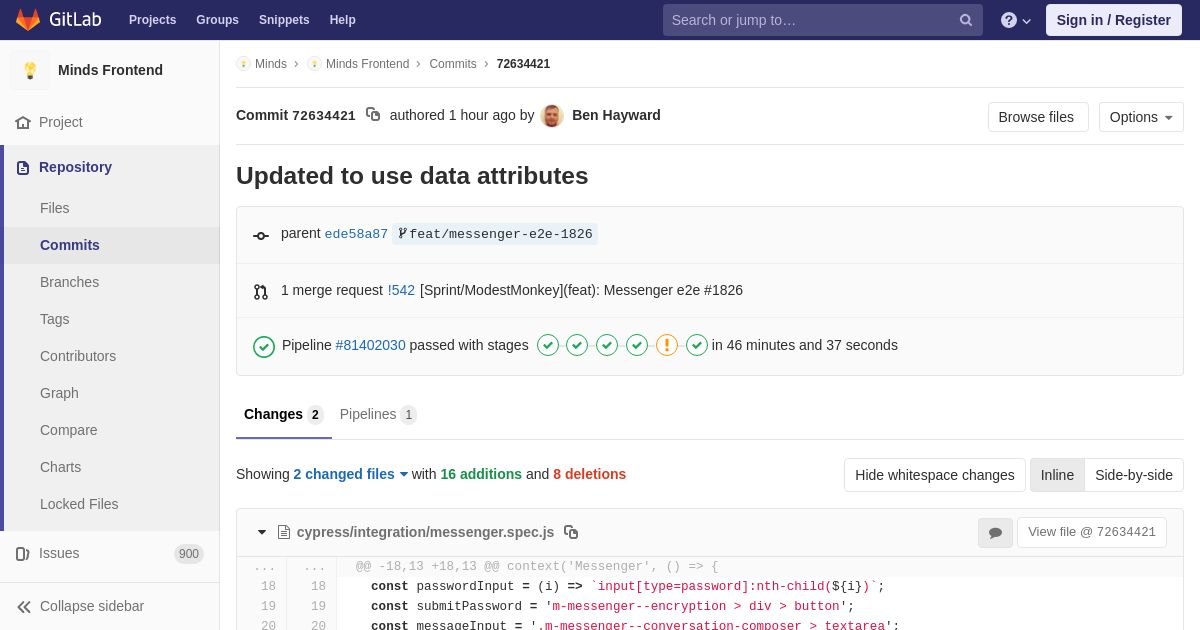Click Commits breadcrumb link
Image resolution: width=1200 pixels, height=630 pixels.
[x=453, y=64]
